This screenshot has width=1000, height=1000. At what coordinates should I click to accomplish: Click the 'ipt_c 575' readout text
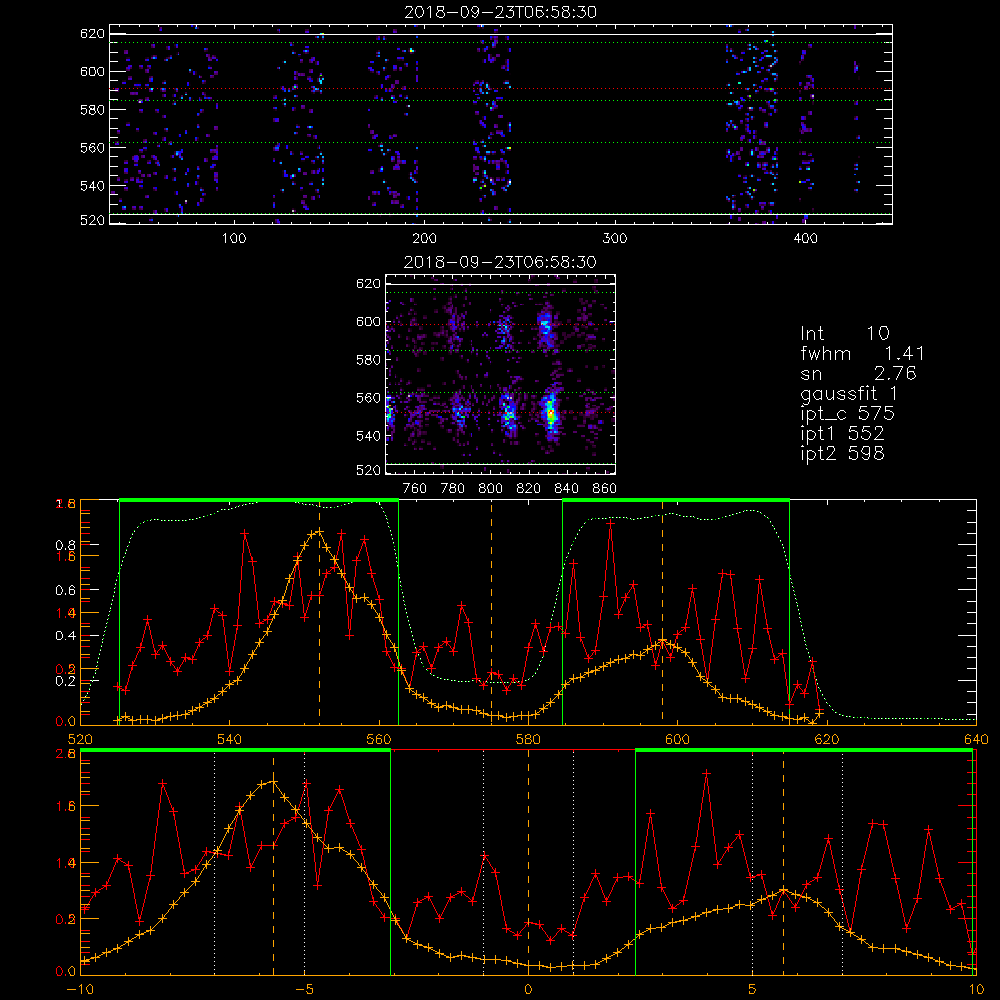[x=848, y=414]
